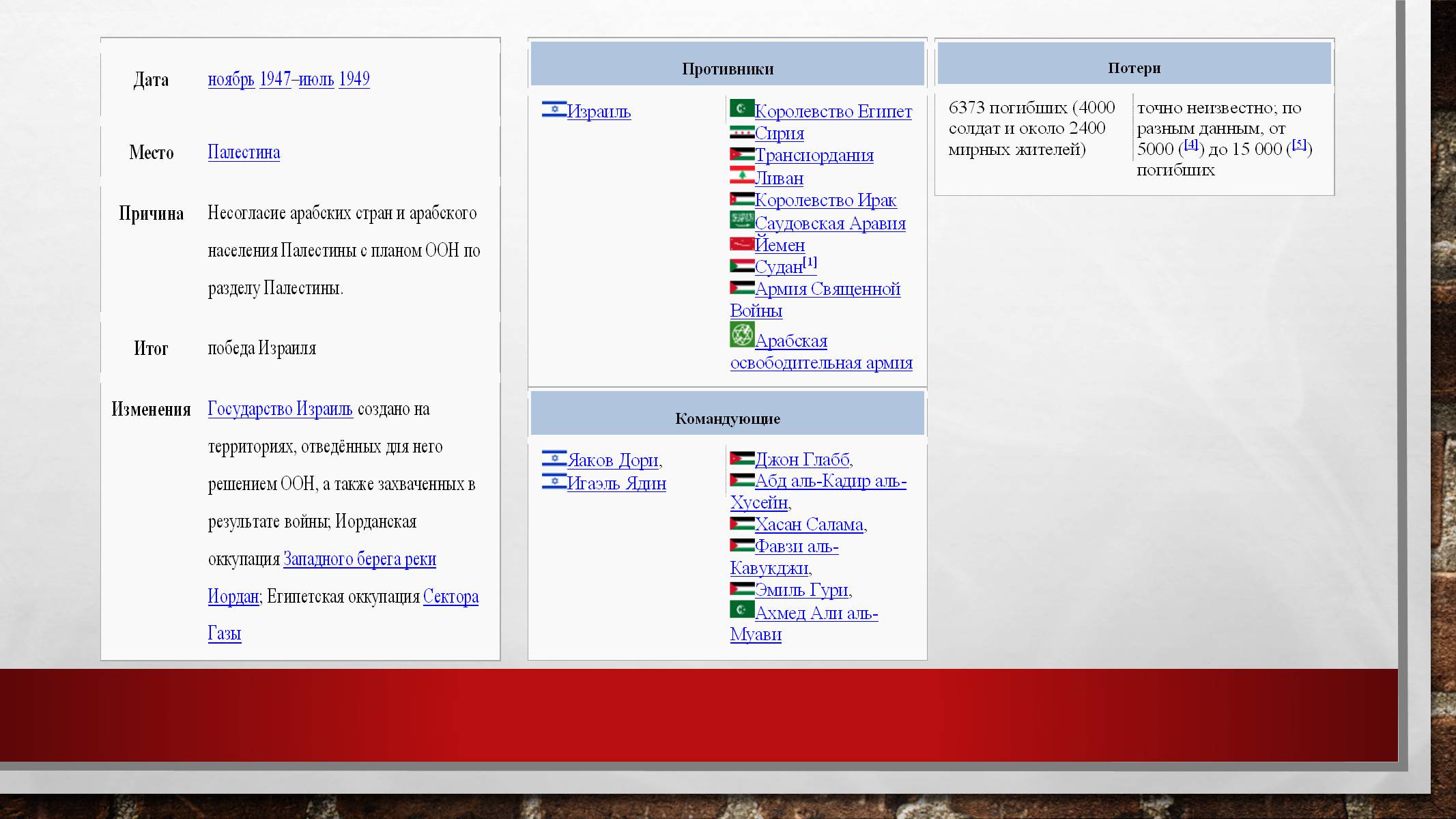The height and width of the screenshot is (819, 1456).
Task: Open the Игаэль Ядин link
Action: [616, 483]
